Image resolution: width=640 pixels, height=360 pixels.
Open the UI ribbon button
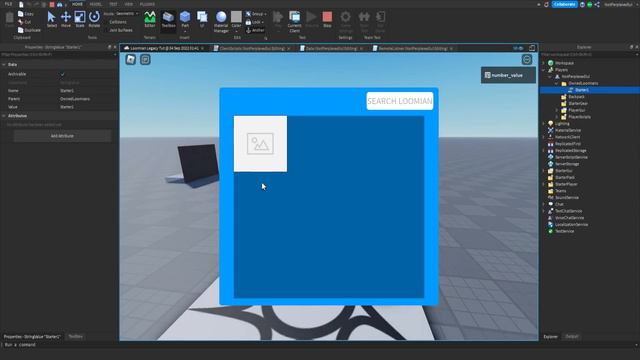click(x=202, y=19)
